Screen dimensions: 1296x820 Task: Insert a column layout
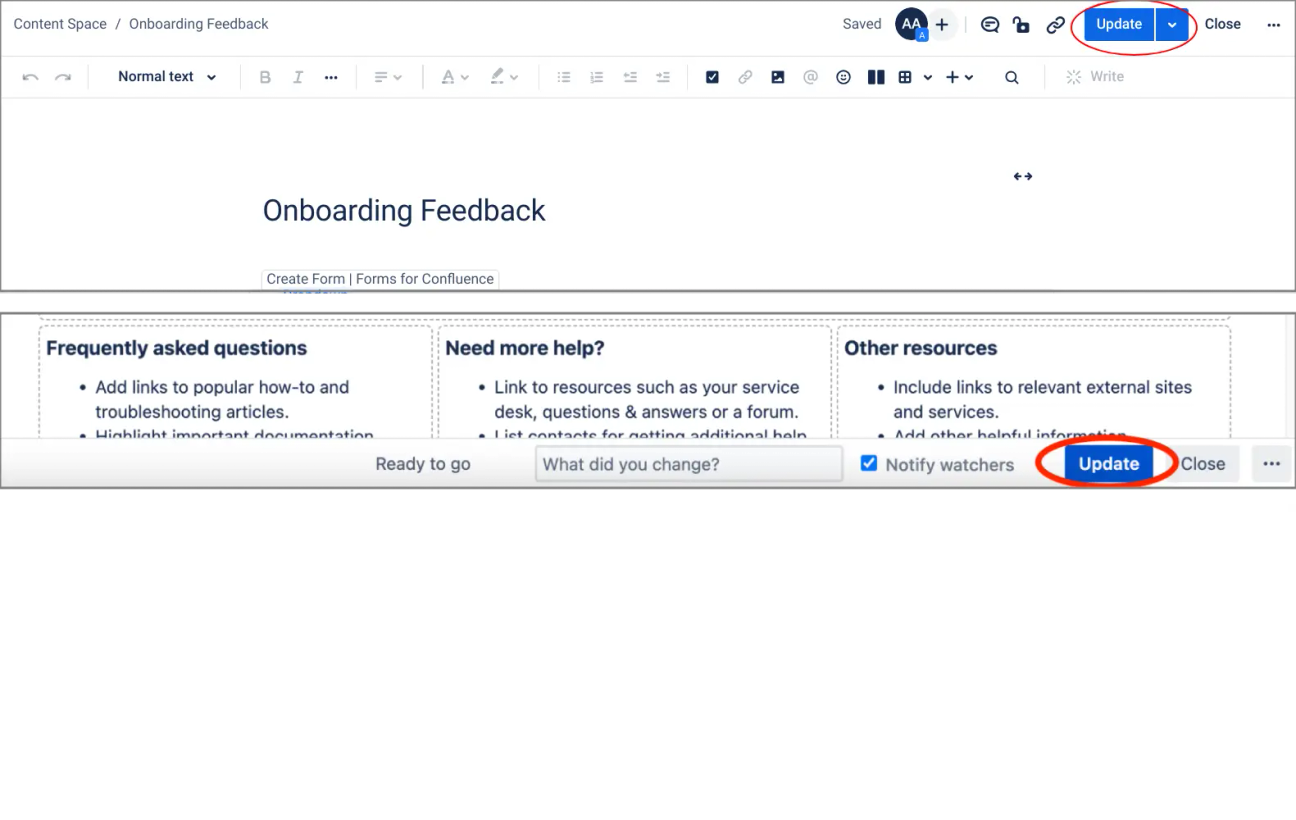click(876, 76)
